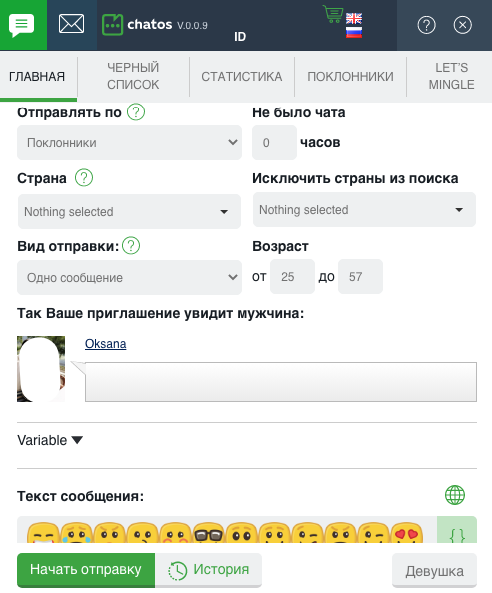Open Исключить страны из поиска dropdown
Viewport: 492px width, 593px height.
(x=364, y=210)
